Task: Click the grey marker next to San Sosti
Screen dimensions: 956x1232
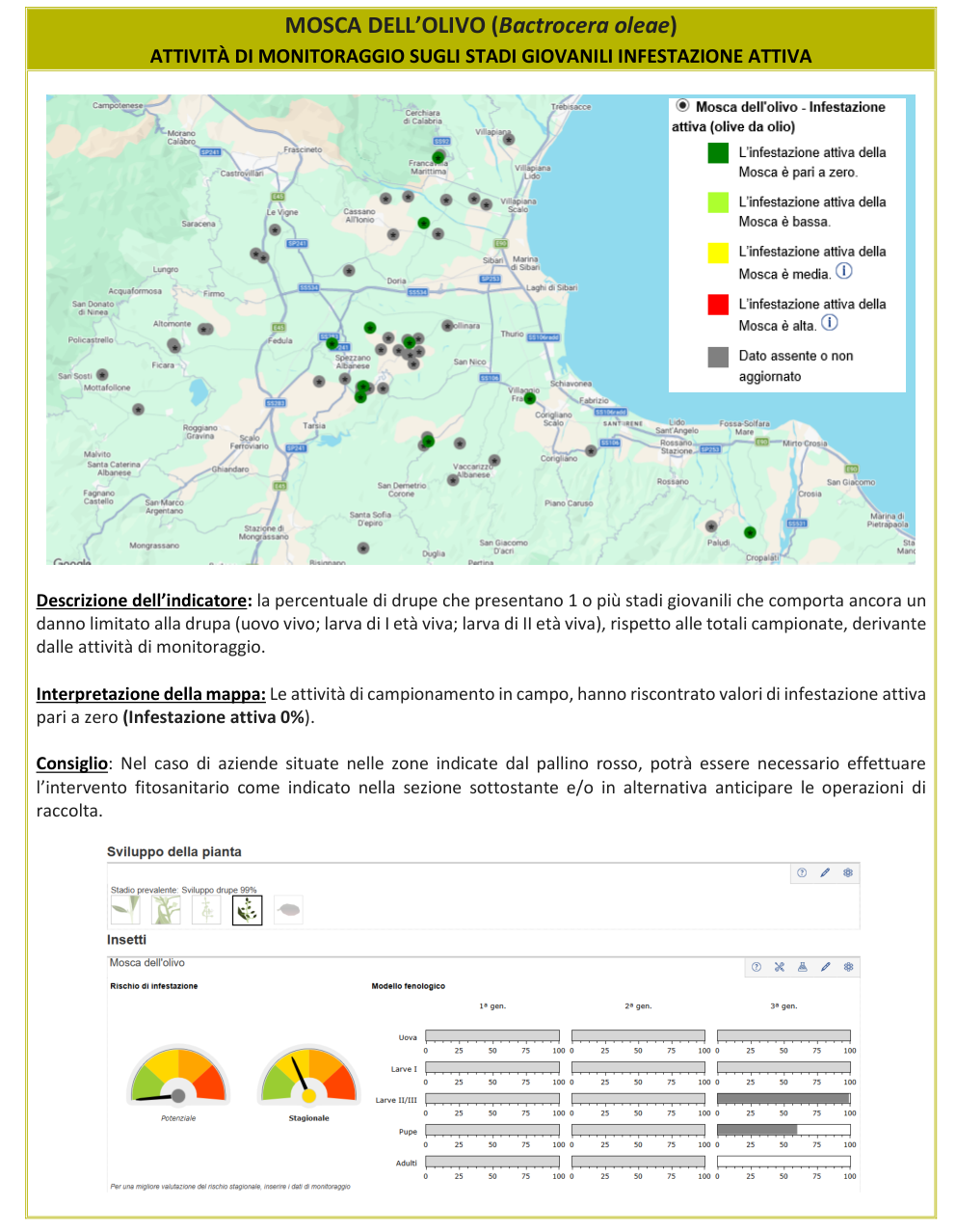Action: 102,374
